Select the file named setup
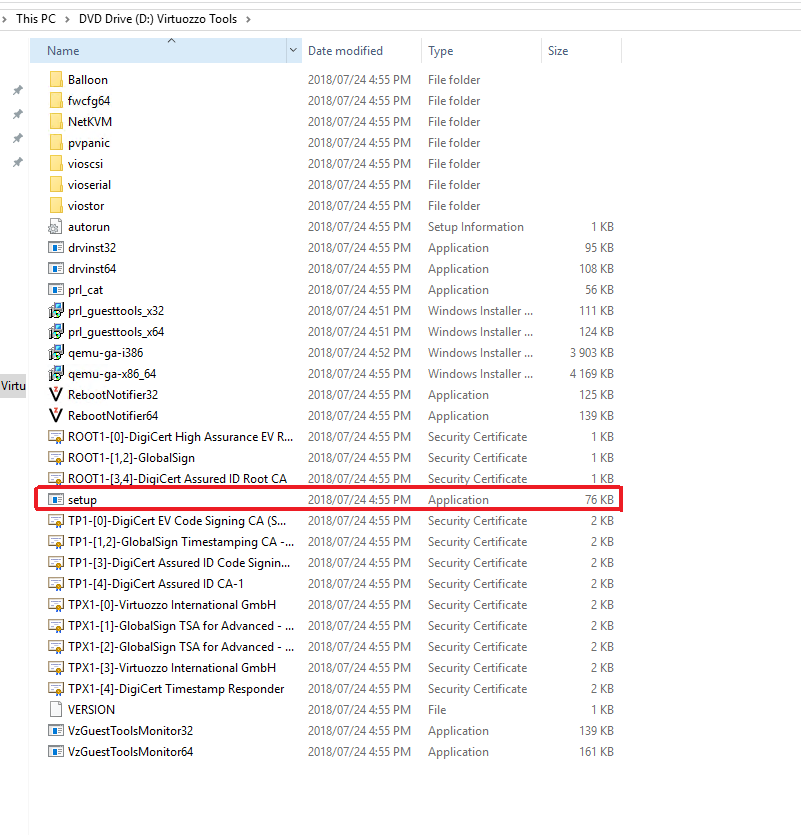Image resolution: width=801 pixels, height=835 pixels. 82,500
